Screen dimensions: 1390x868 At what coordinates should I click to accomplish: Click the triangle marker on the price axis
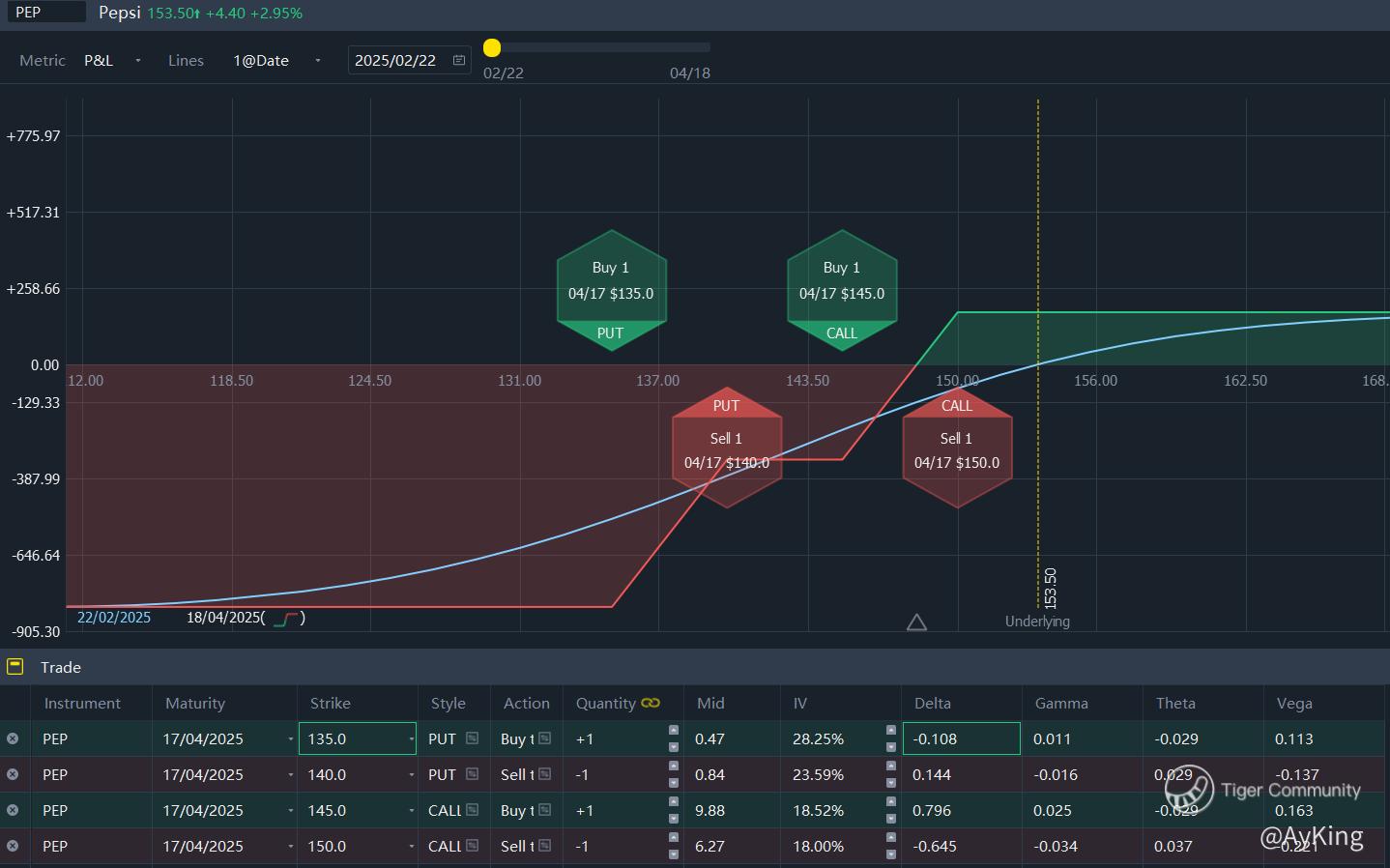pos(916,622)
